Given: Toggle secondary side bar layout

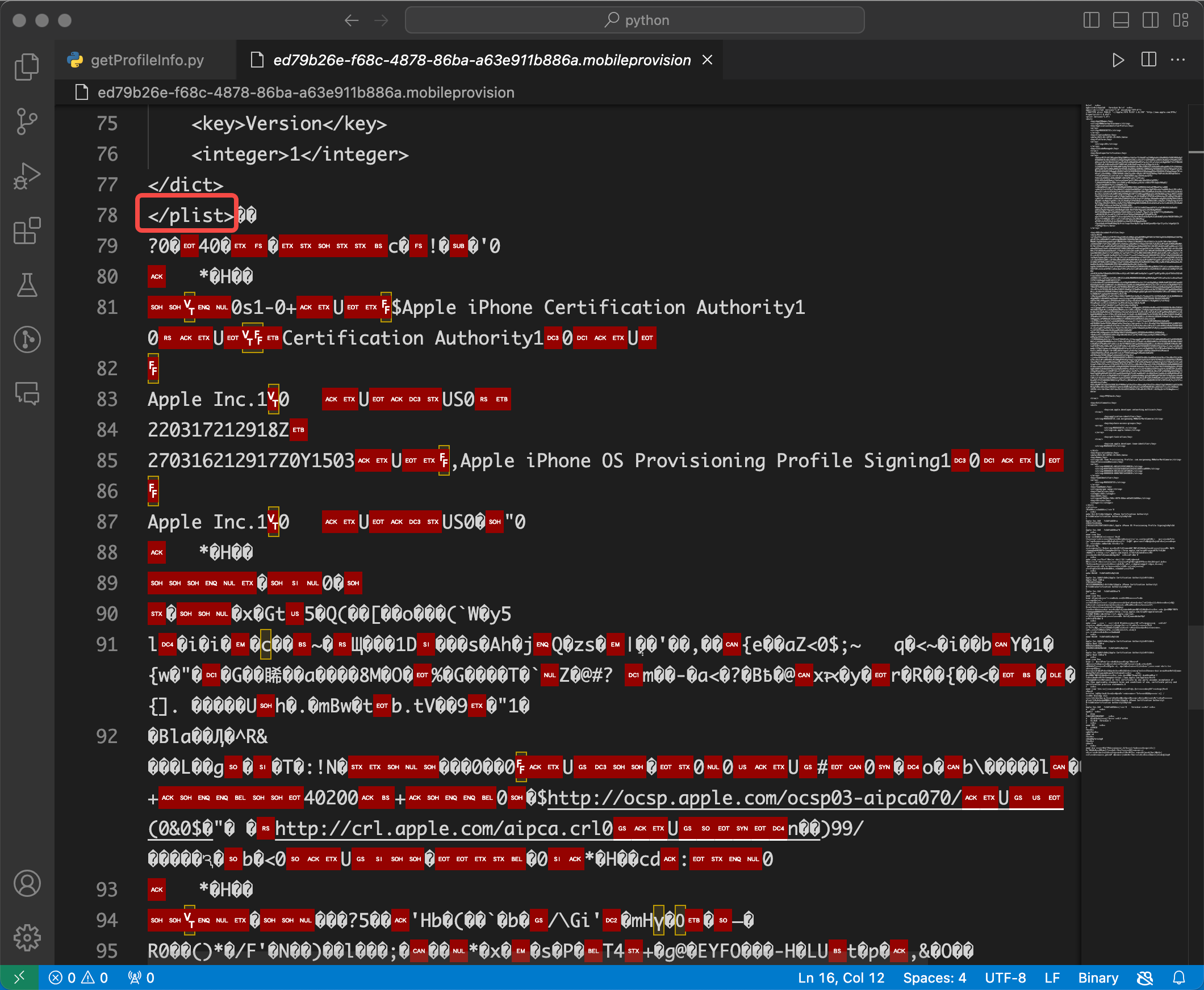Looking at the screenshot, I should click(1151, 20).
